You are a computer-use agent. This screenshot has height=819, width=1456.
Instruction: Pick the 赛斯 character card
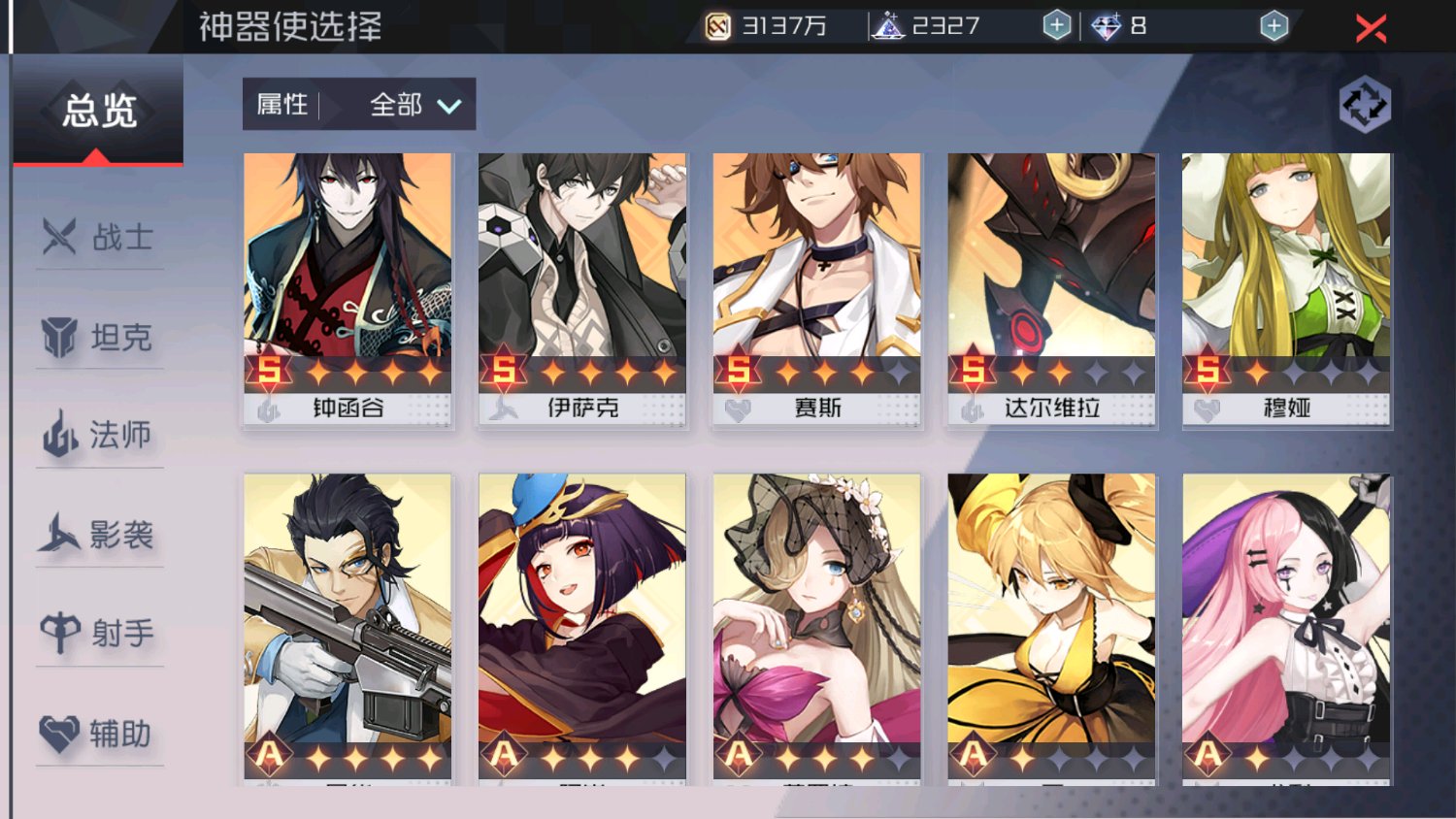coord(817,290)
